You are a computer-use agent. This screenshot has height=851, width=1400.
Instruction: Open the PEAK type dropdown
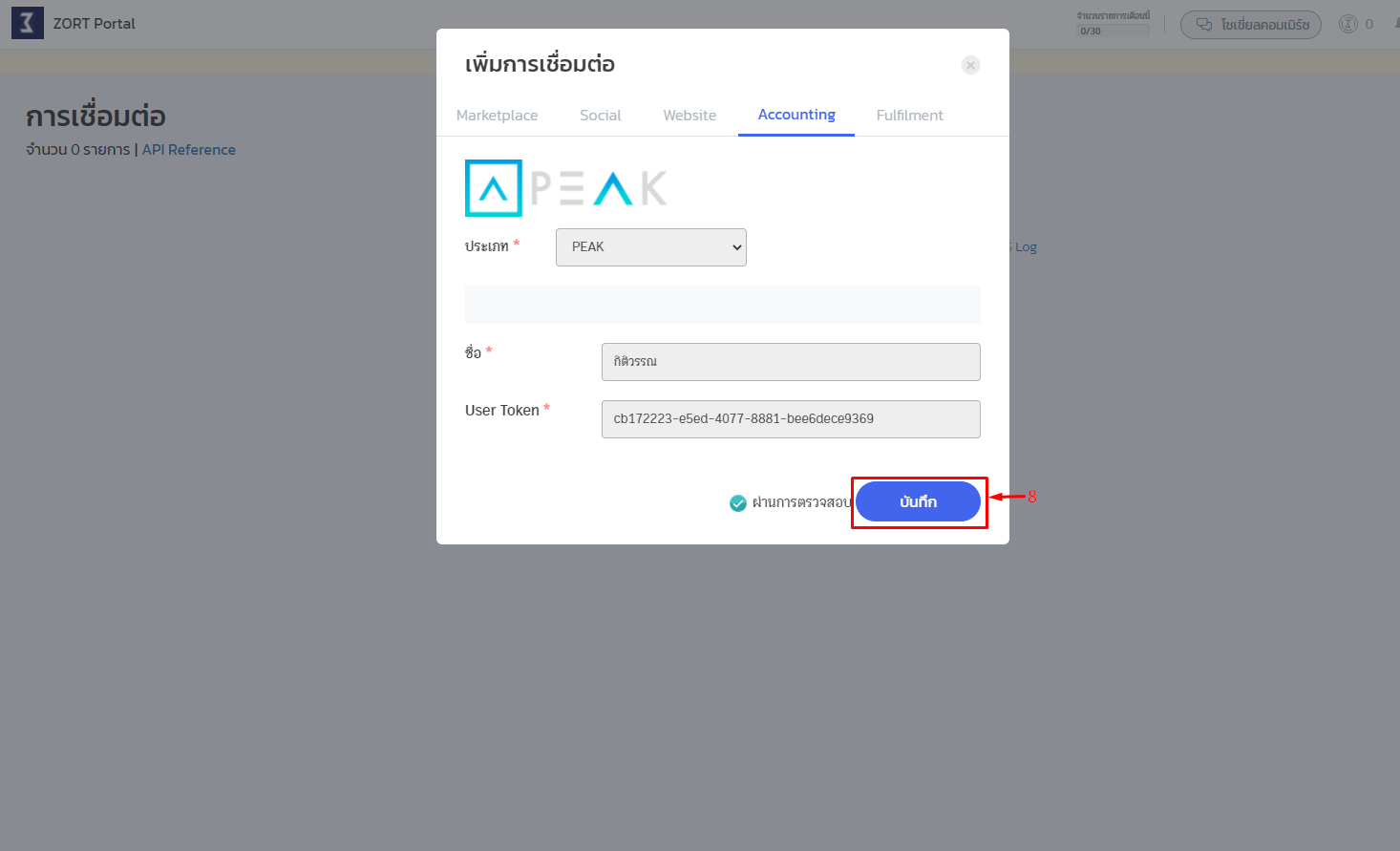651,247
